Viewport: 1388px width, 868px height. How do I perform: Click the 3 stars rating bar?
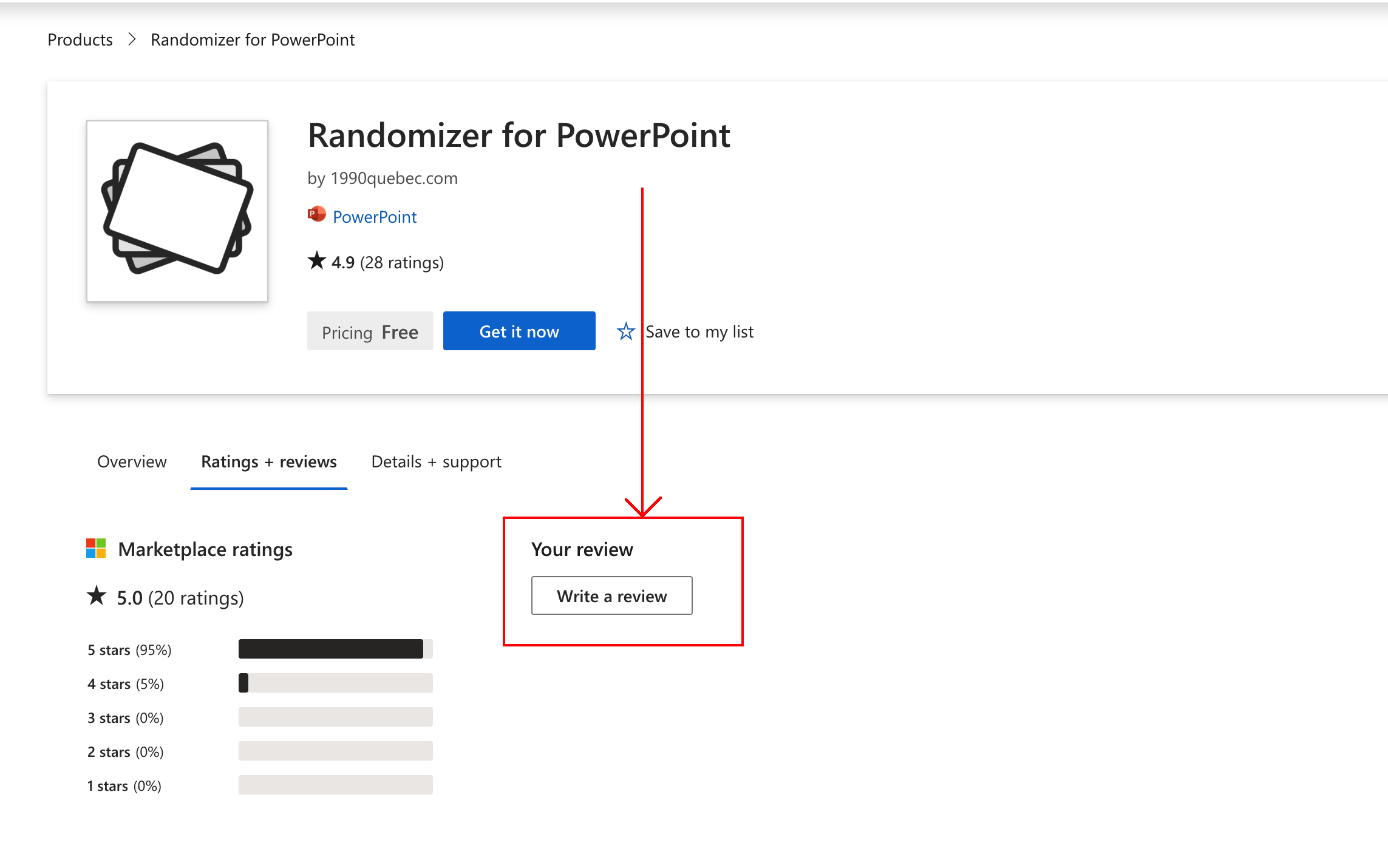click(336, 717)
